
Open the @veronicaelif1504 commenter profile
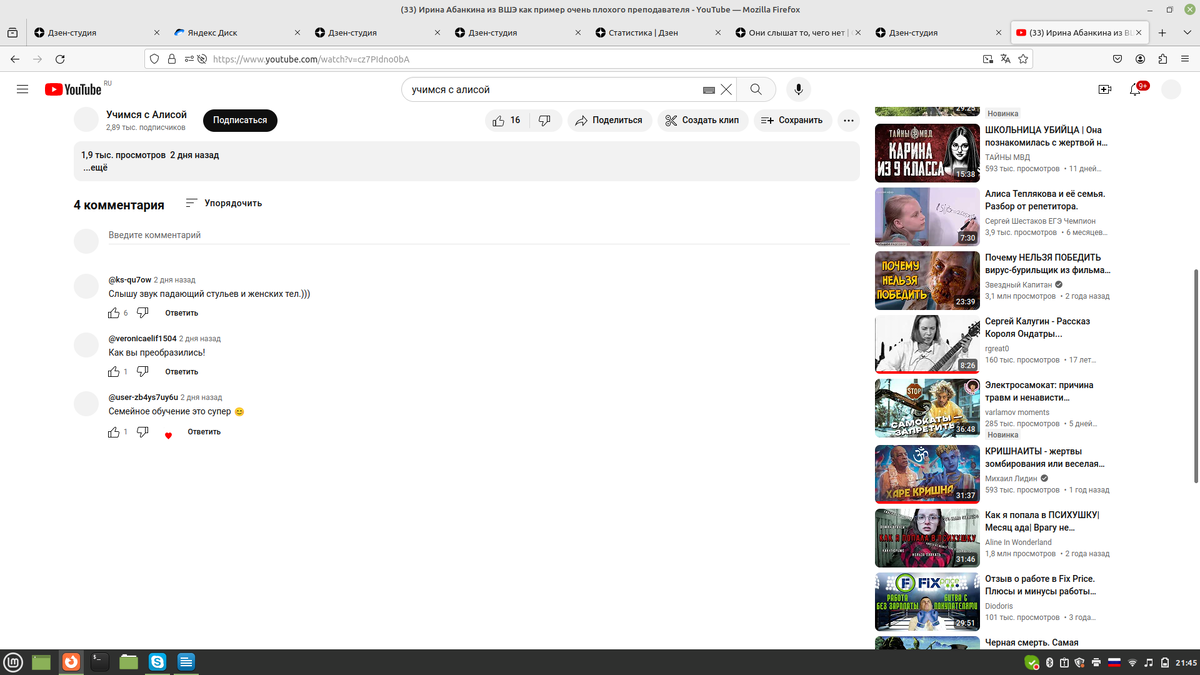[x=142, y=338]
